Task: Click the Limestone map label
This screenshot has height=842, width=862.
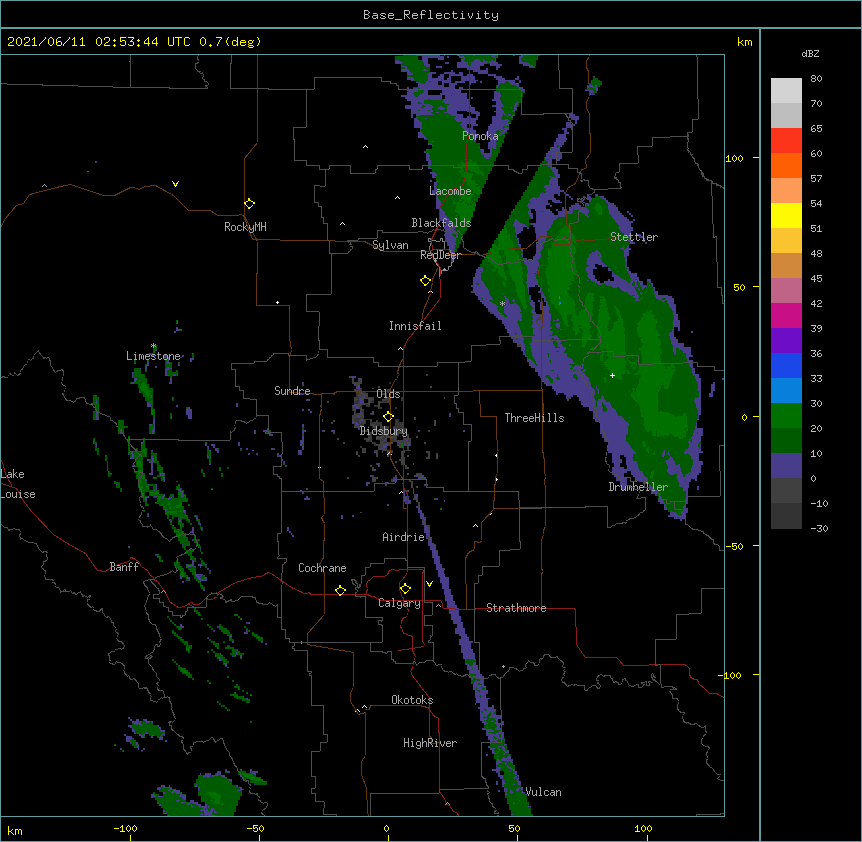Action: pyautogui.click(x=153, y=356)
